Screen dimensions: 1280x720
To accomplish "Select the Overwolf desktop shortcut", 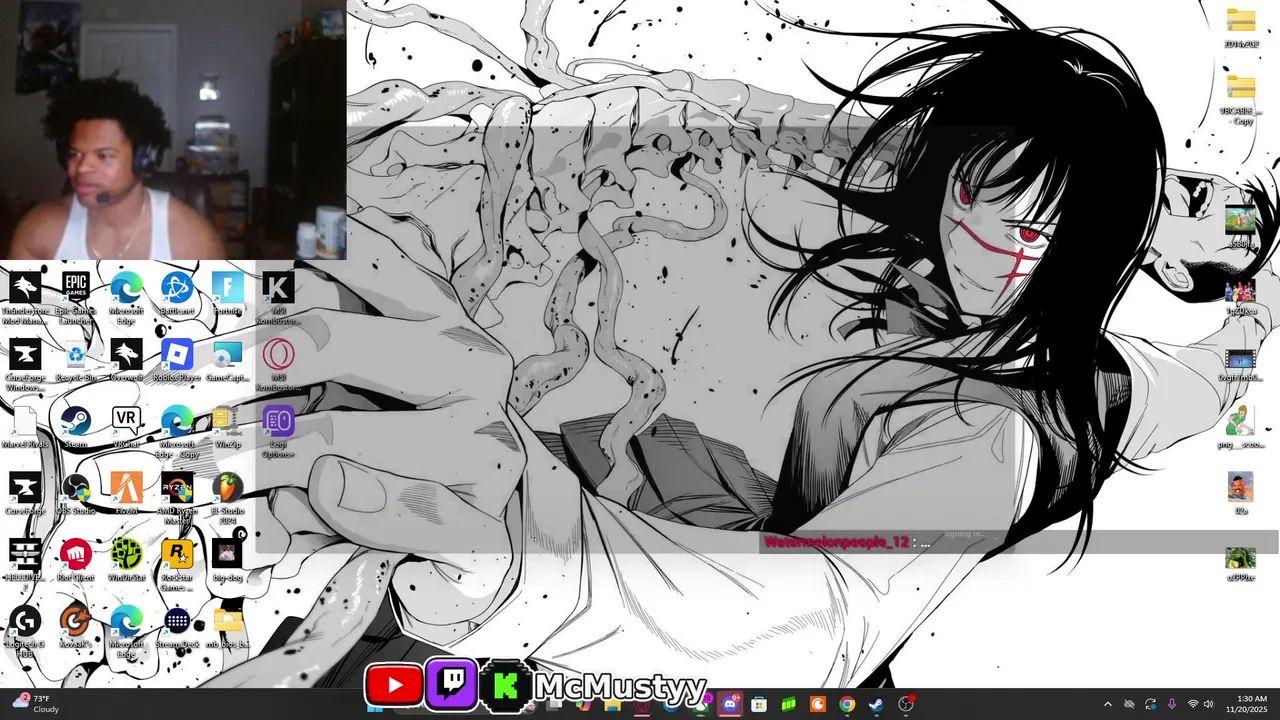I will click(127, 361).
